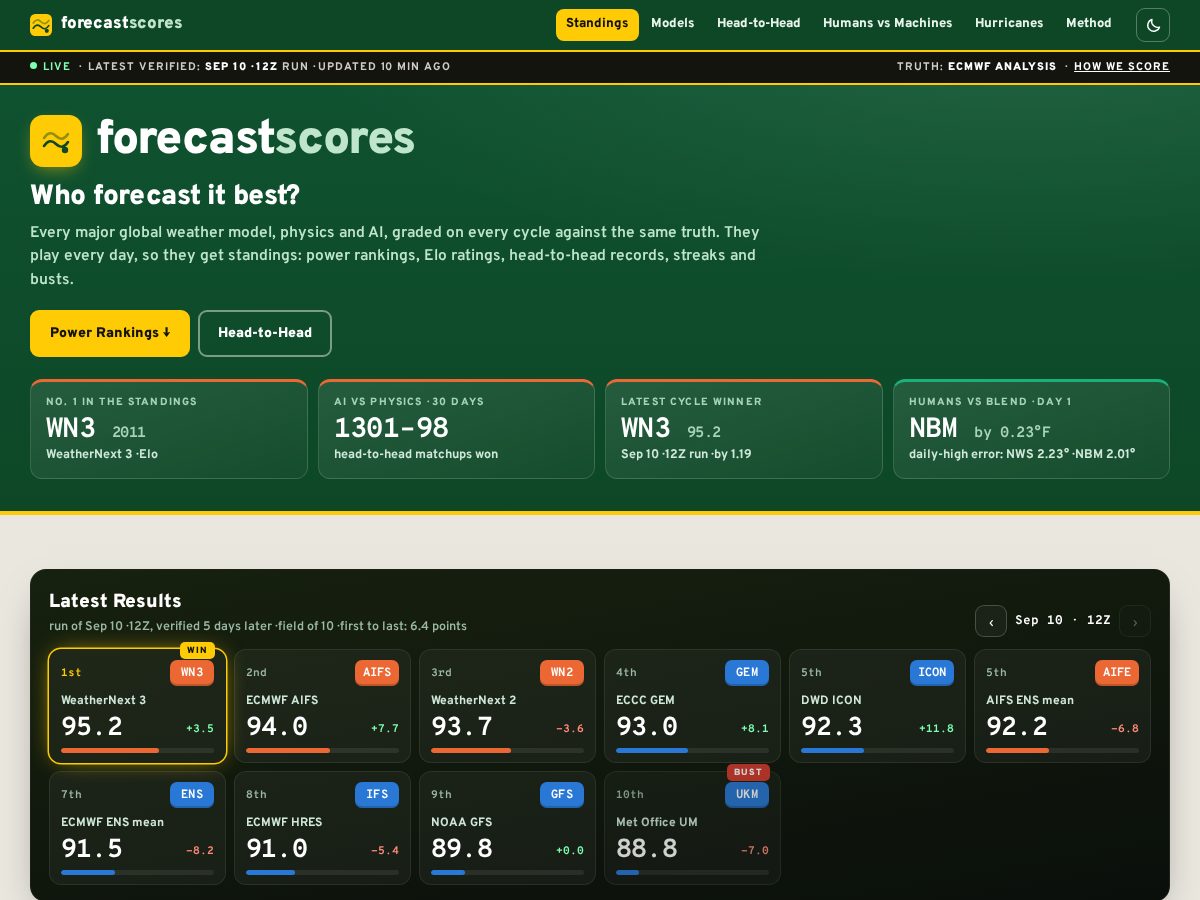
Task: Click the WN2 badge on WeatherNext 2 card
Action: point(562,673)
